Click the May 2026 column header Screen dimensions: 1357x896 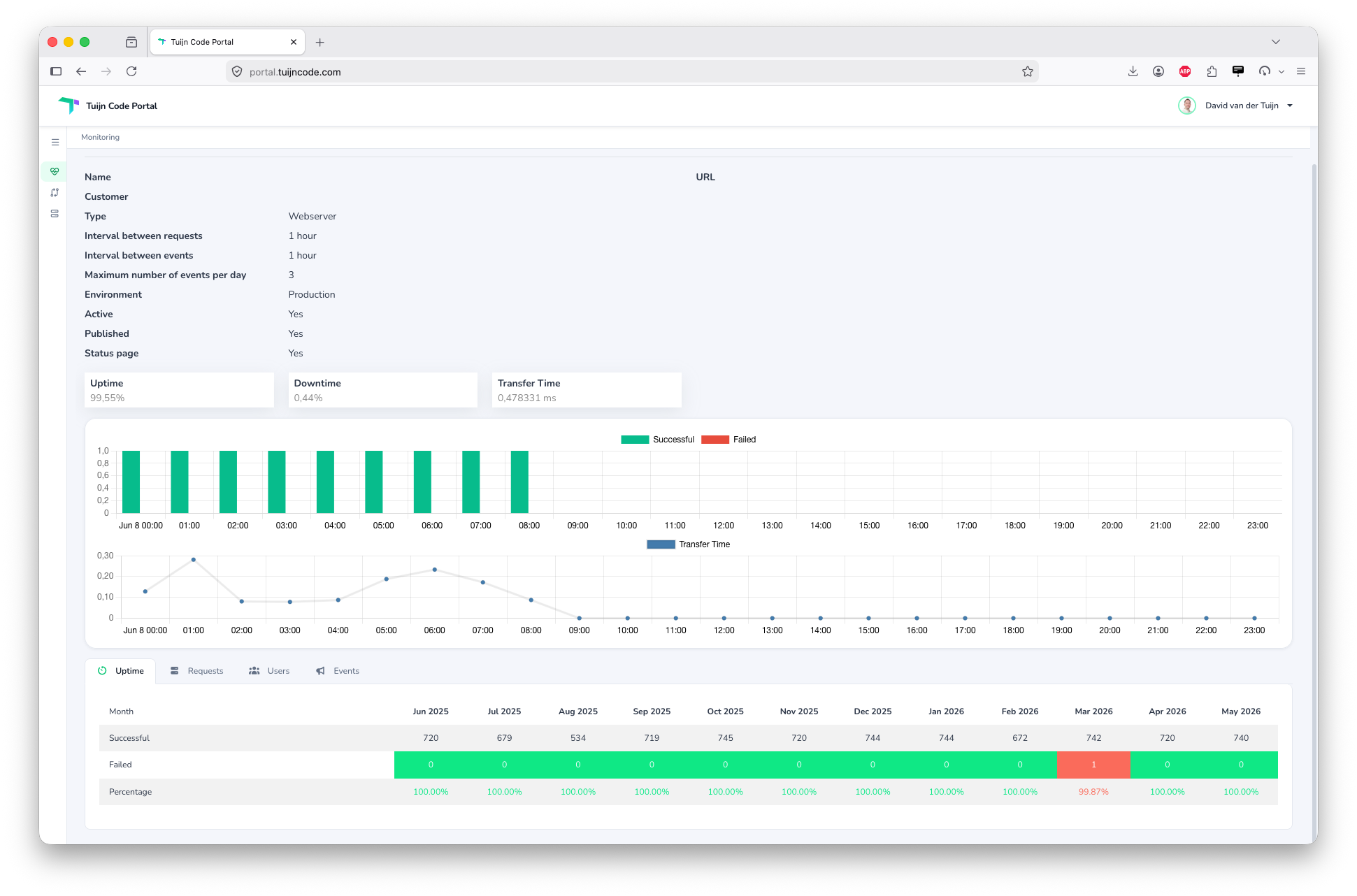coord(1241,711)
